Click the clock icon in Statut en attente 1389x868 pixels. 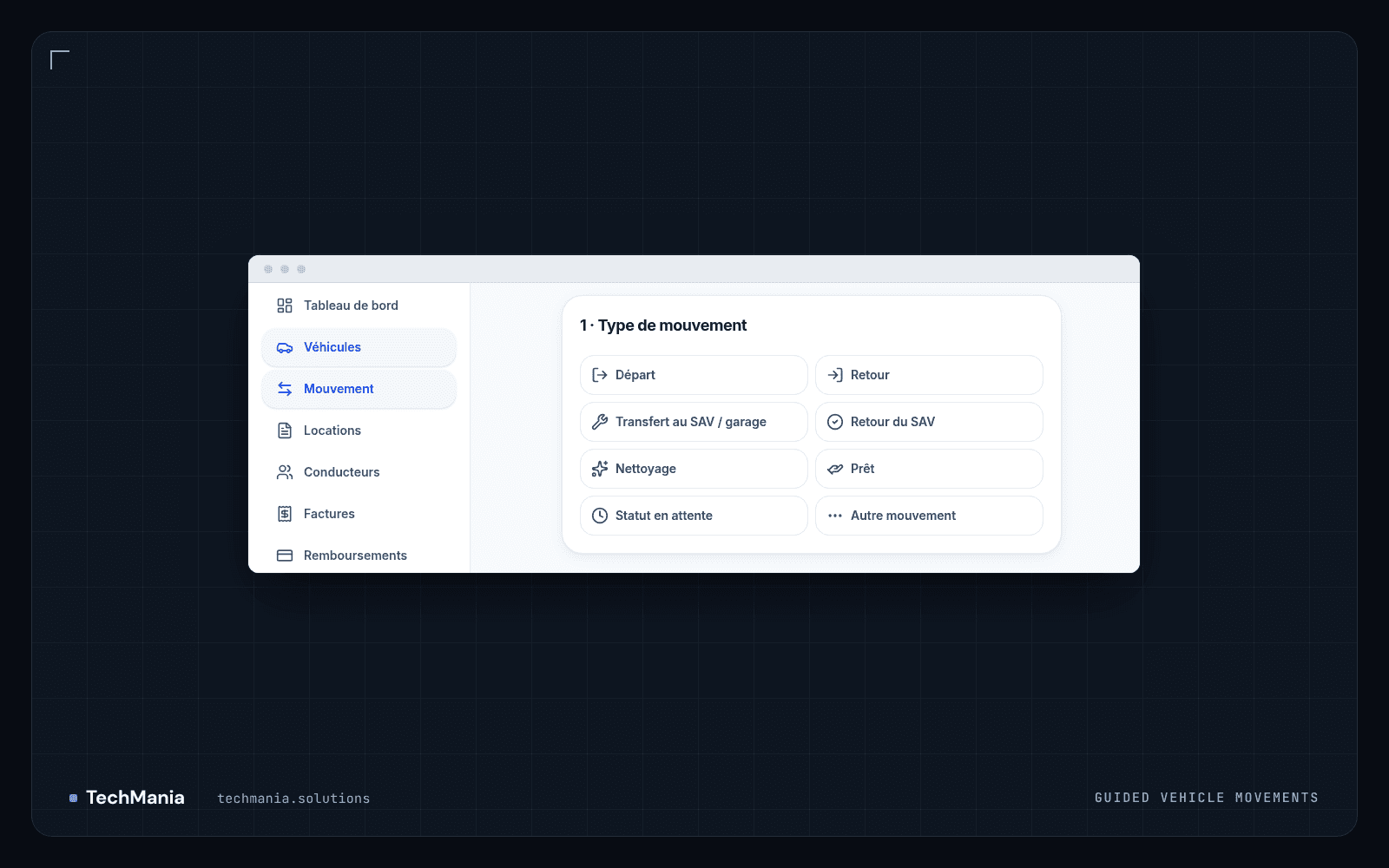600,516
